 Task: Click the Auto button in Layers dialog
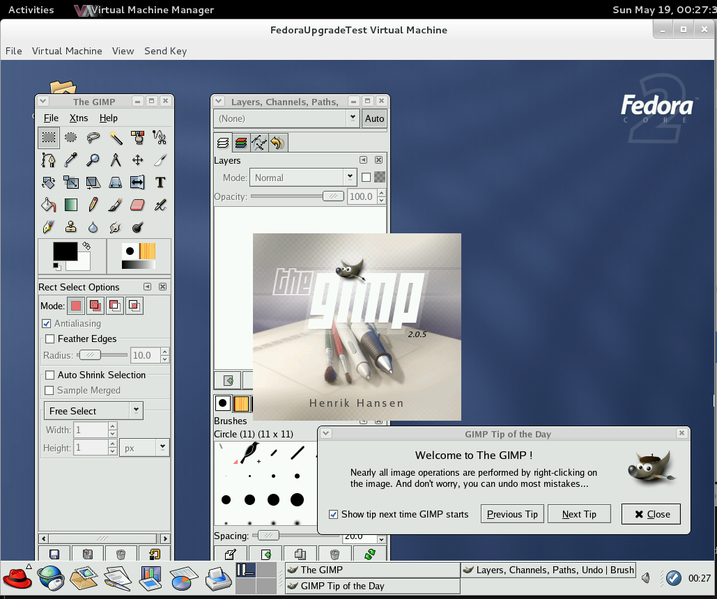[x=374, y=118]
